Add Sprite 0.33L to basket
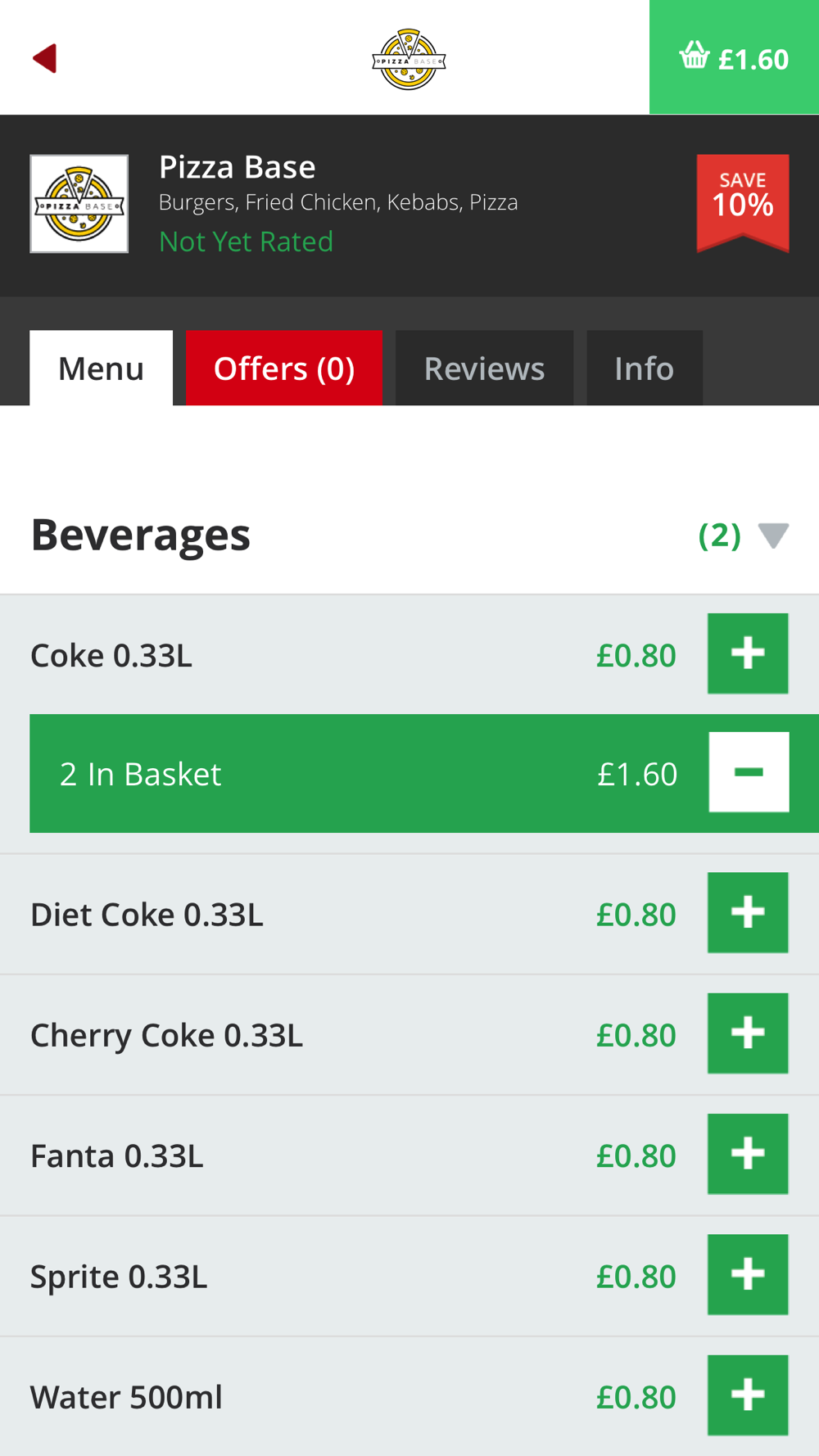This screenshot has width=819, height=1456. pyautogui.click(x=748, y=1274)
